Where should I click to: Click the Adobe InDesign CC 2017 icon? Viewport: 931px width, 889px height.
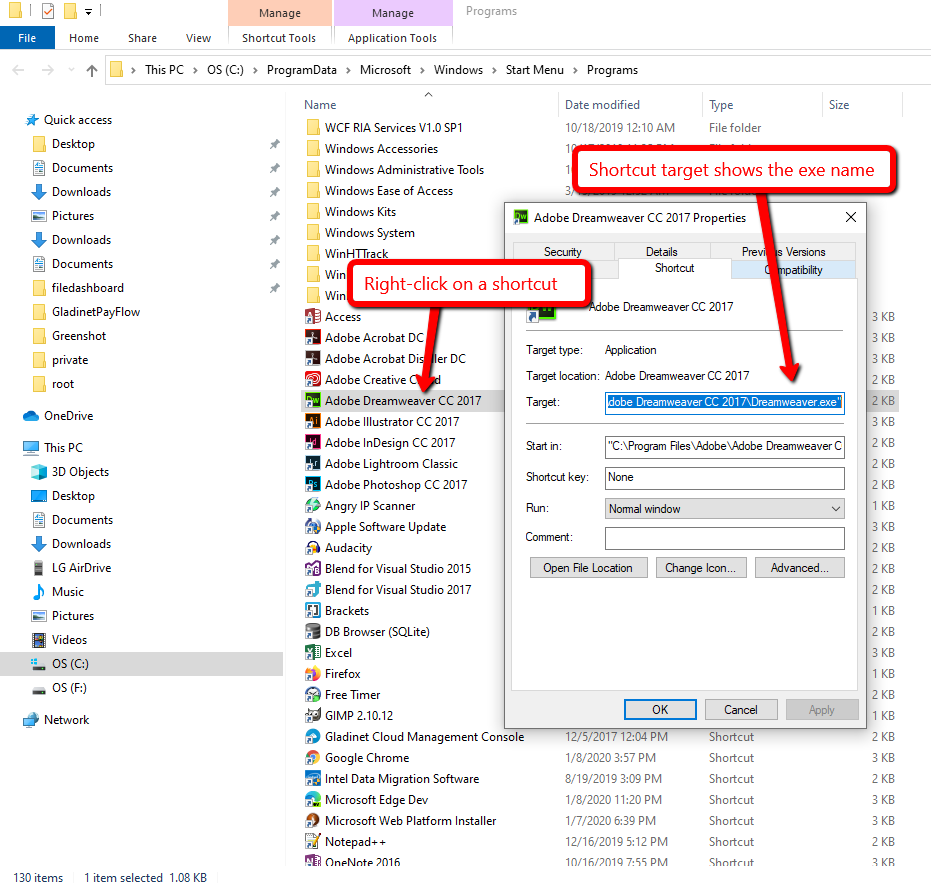313,442
